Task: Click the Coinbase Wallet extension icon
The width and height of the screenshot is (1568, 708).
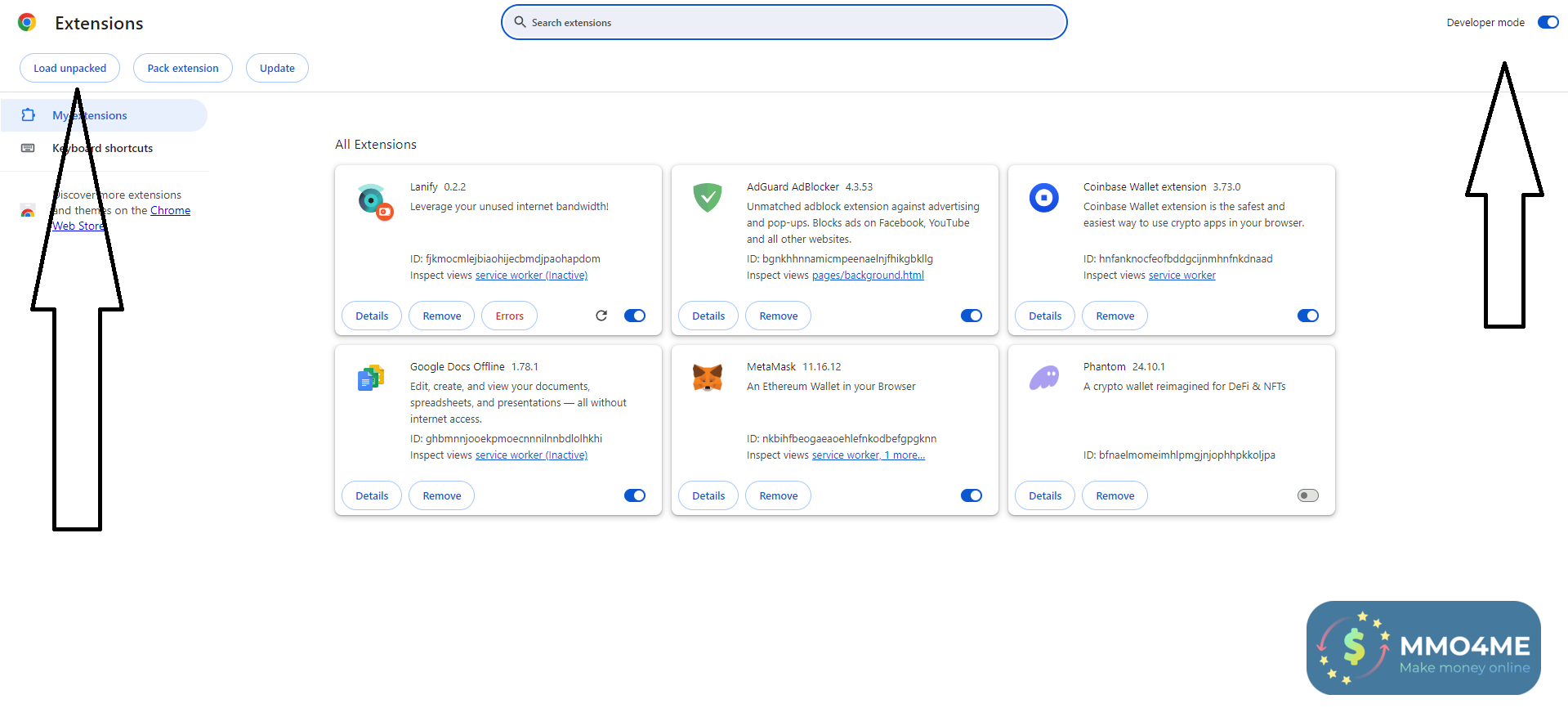Action: tap(1043, 198)
